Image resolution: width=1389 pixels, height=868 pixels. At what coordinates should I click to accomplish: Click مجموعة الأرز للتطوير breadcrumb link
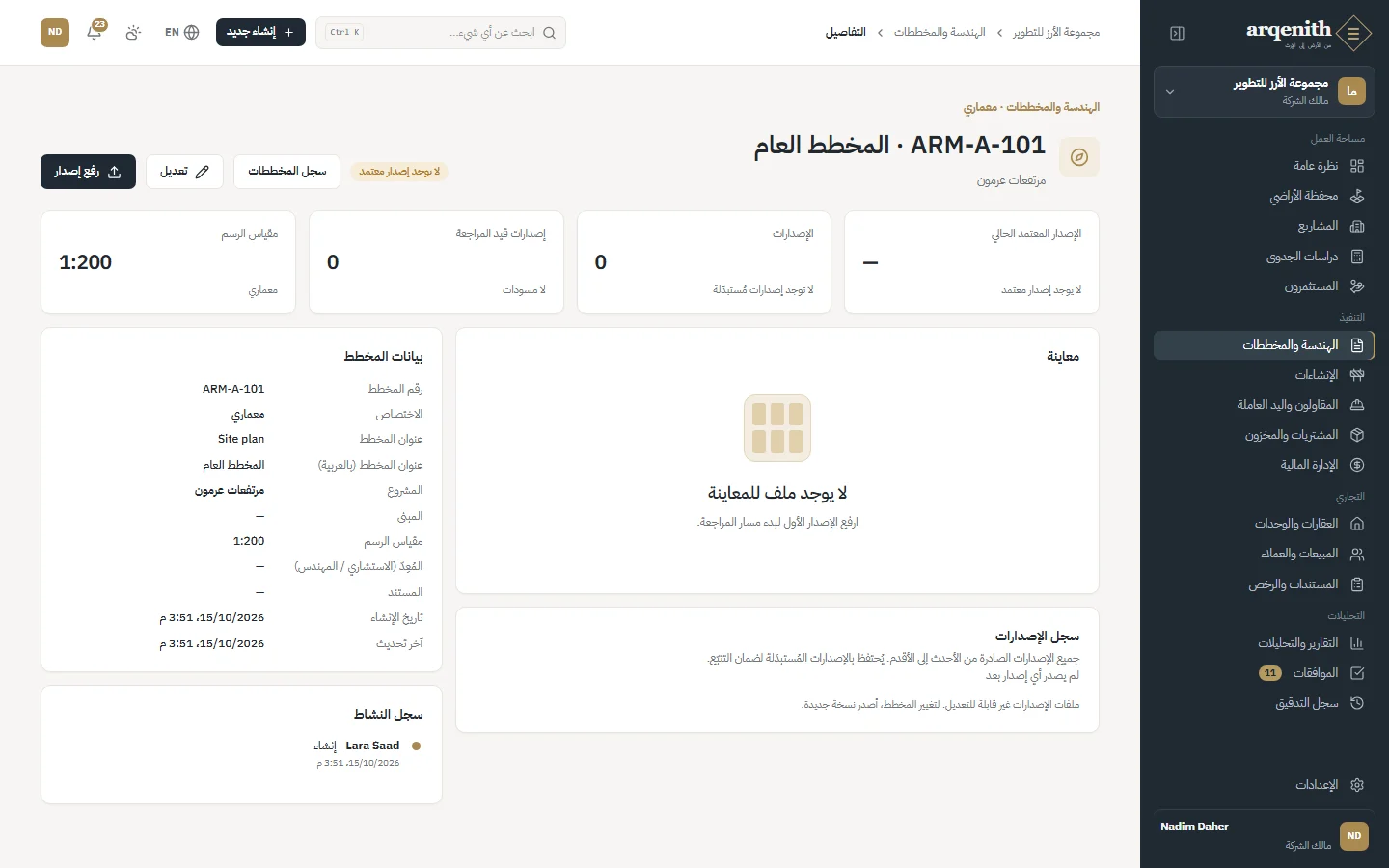tap(1056, 33)
